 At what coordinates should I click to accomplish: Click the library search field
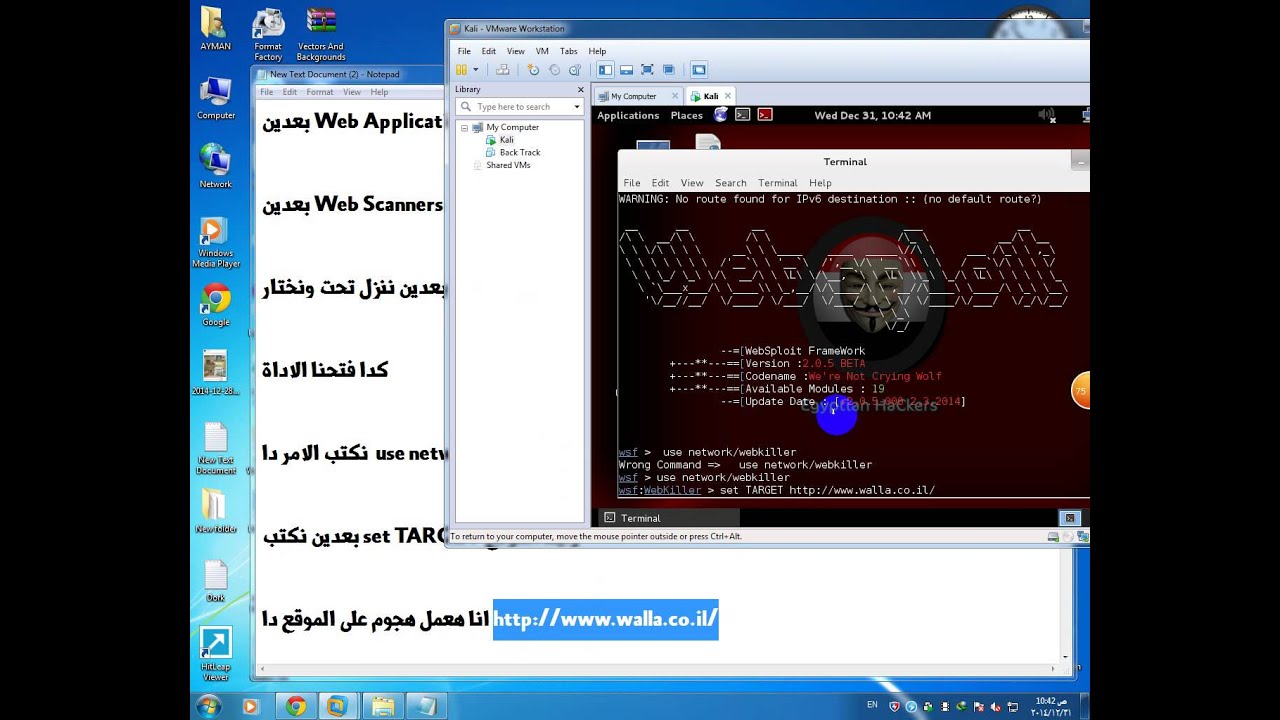coord(514,106)
